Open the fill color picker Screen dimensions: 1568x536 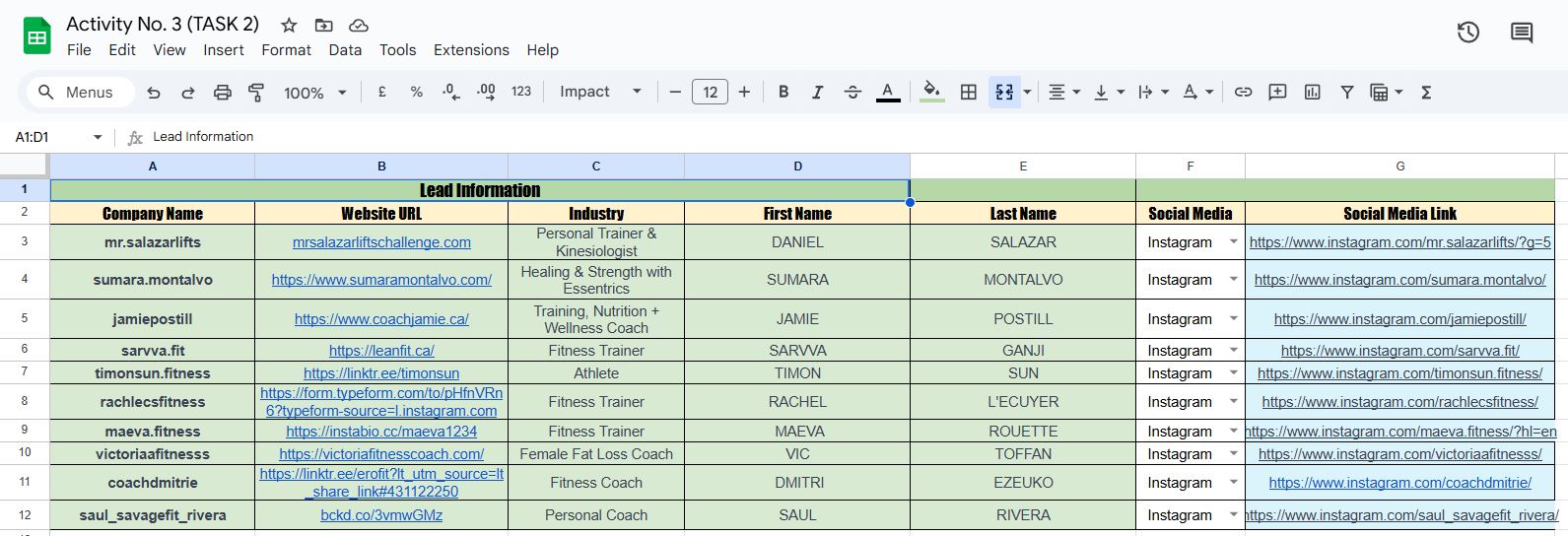click(931, 92)
